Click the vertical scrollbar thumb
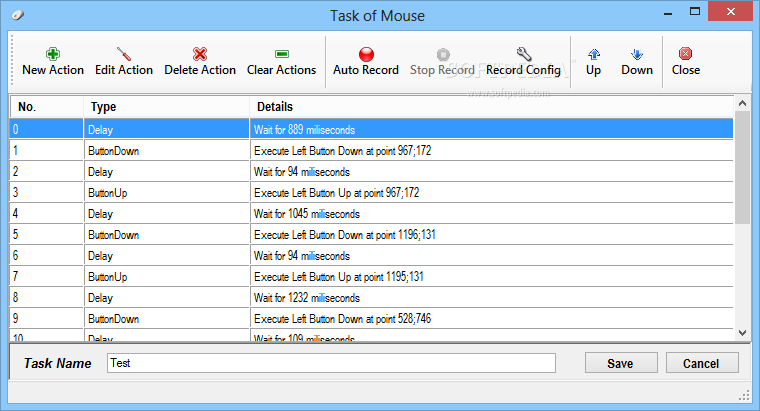 [x=742, y=167]
